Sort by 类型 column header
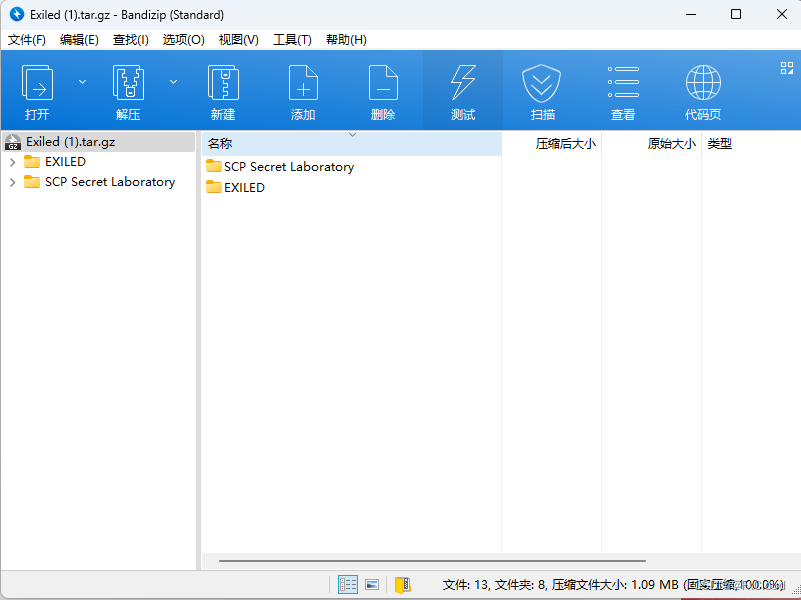Viewport: 801px width, 600px height. point(751,144)
